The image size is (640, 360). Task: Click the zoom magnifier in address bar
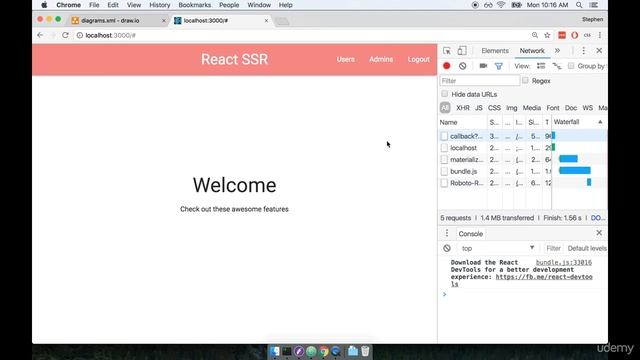tap(535, 35)
